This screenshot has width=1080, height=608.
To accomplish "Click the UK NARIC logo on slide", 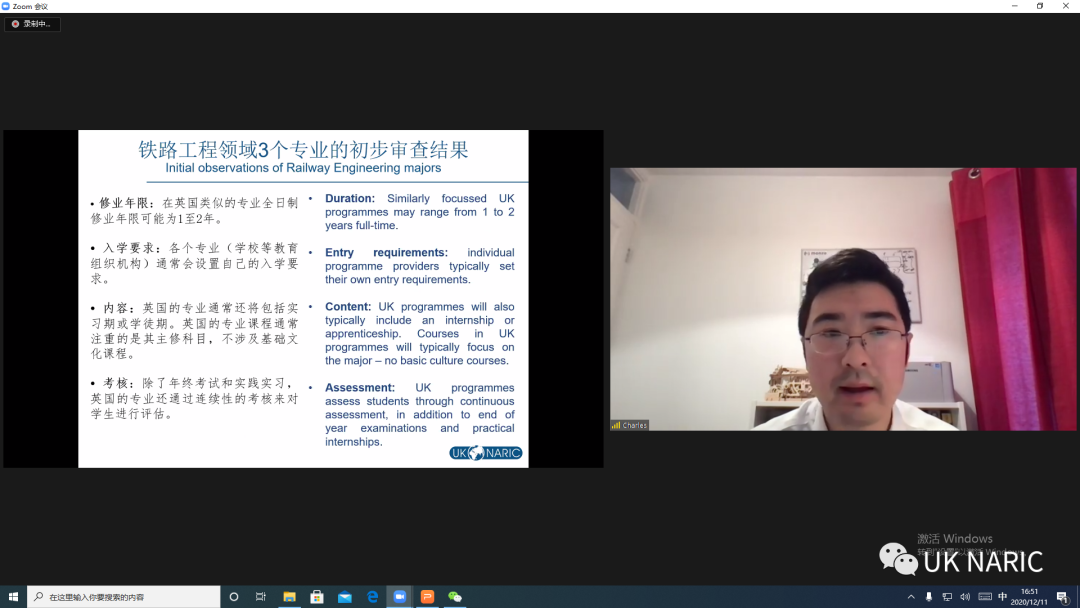I will click(x=486, y=453).
